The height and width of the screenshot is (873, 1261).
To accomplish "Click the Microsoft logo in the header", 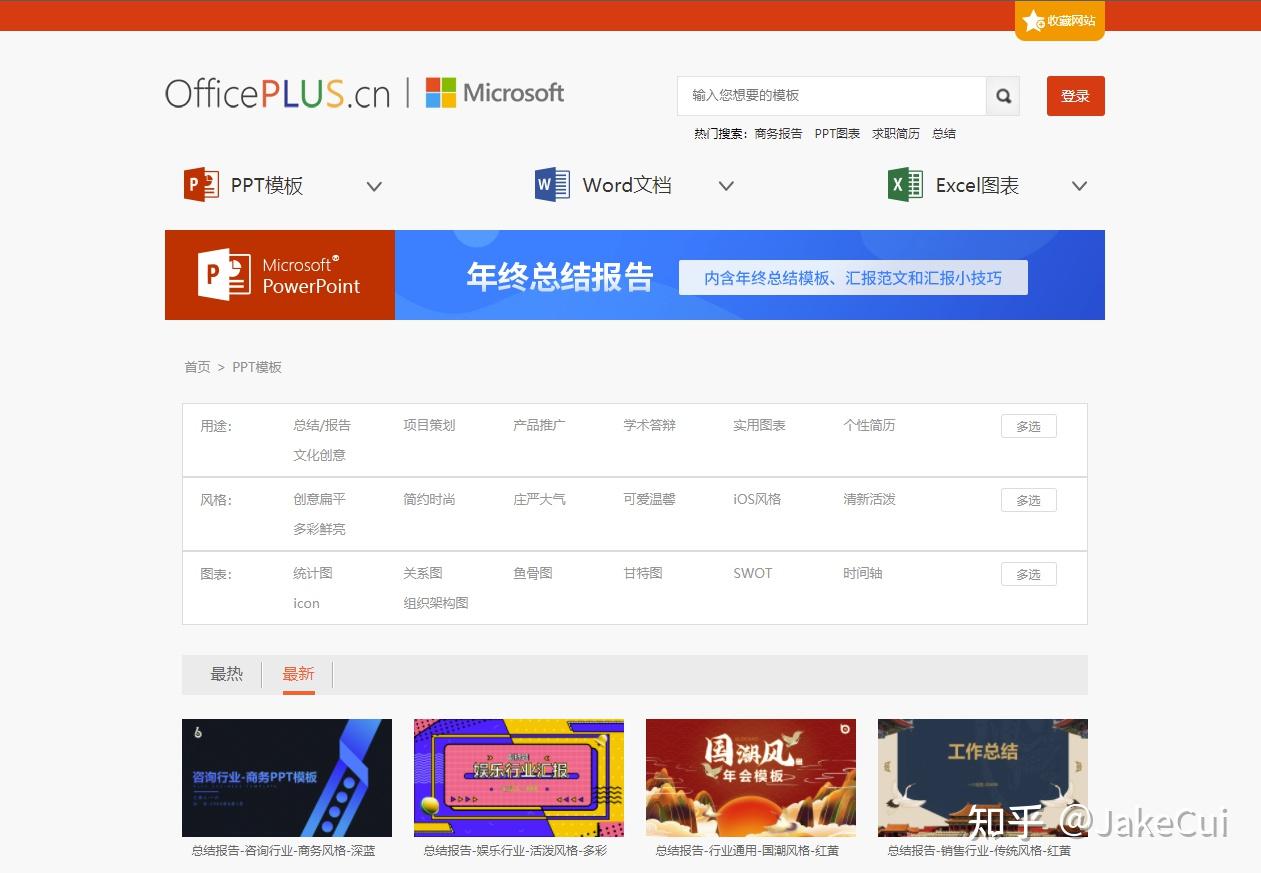I will [494, 93].
